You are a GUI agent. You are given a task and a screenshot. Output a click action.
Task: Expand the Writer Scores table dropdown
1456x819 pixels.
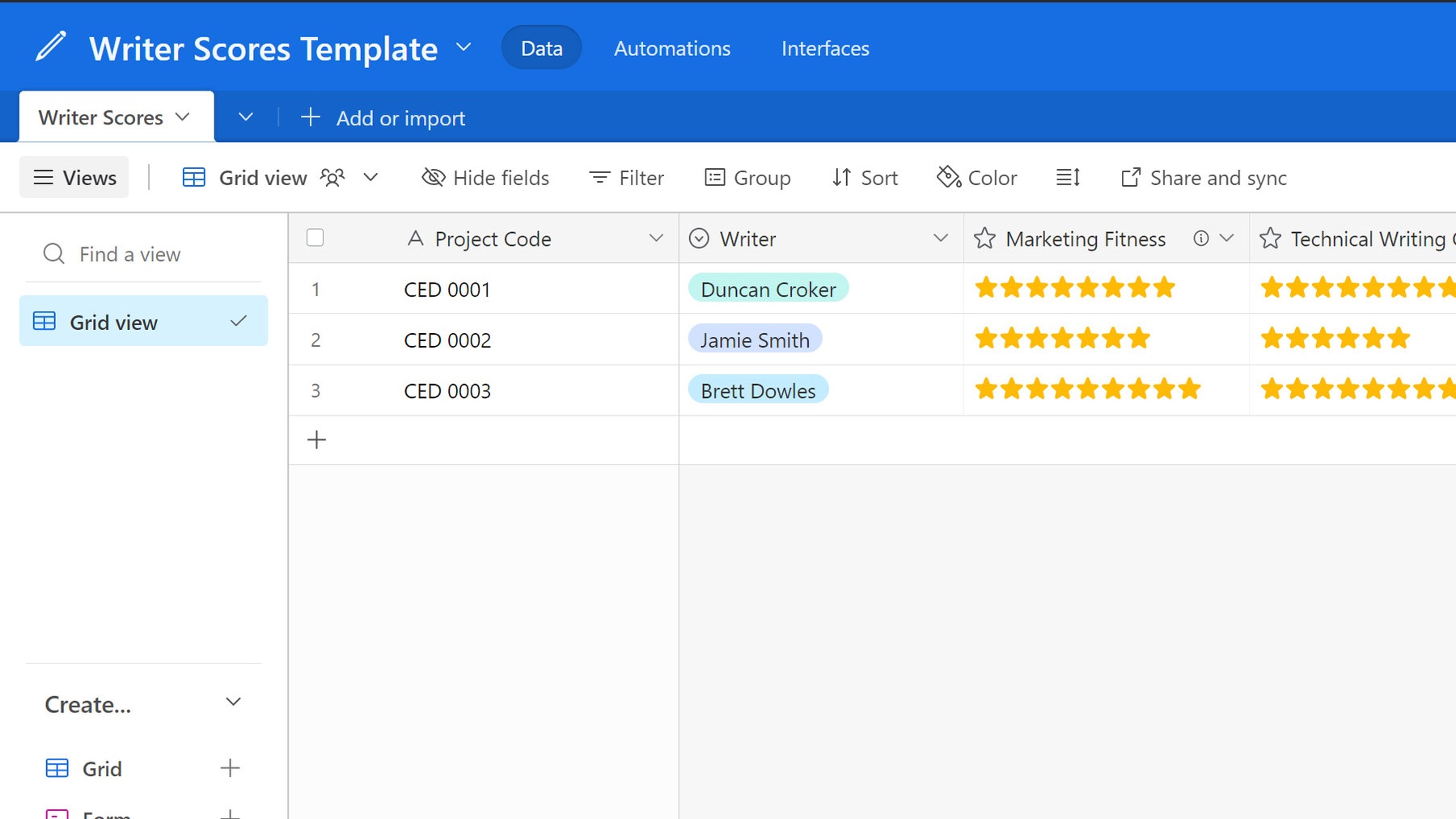184,116
